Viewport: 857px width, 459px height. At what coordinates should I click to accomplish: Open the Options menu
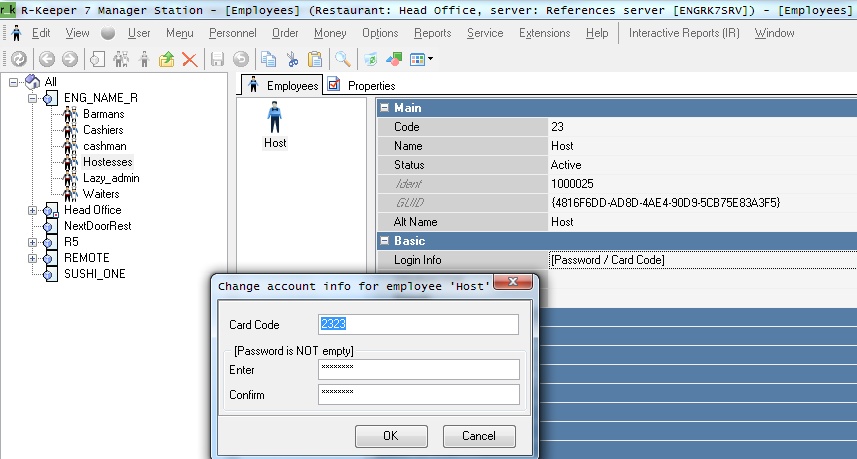pyautogui.click(x=380, y=33)
